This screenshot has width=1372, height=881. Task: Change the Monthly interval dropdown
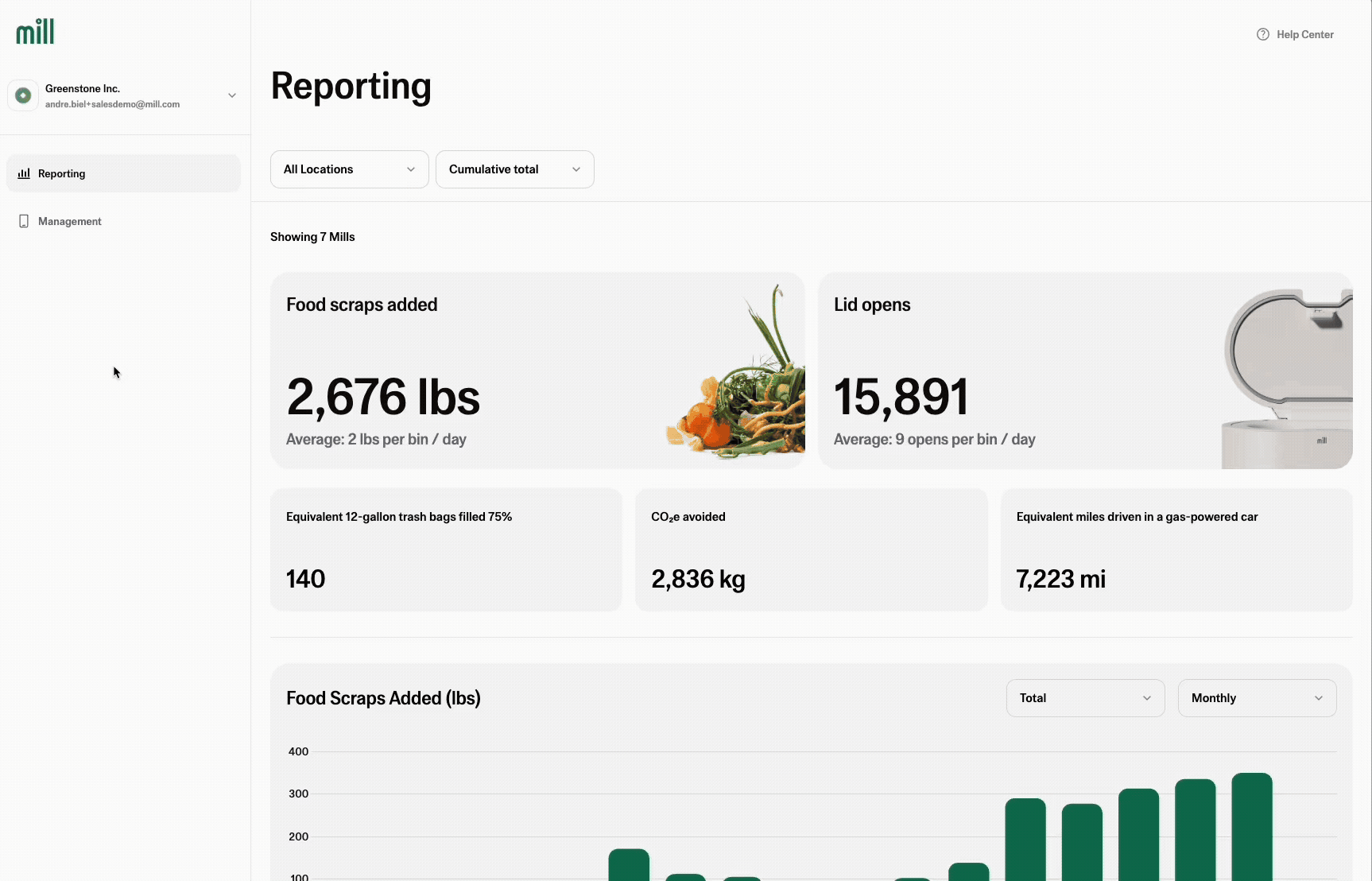pyautogui.click(x=1256, y=698)
